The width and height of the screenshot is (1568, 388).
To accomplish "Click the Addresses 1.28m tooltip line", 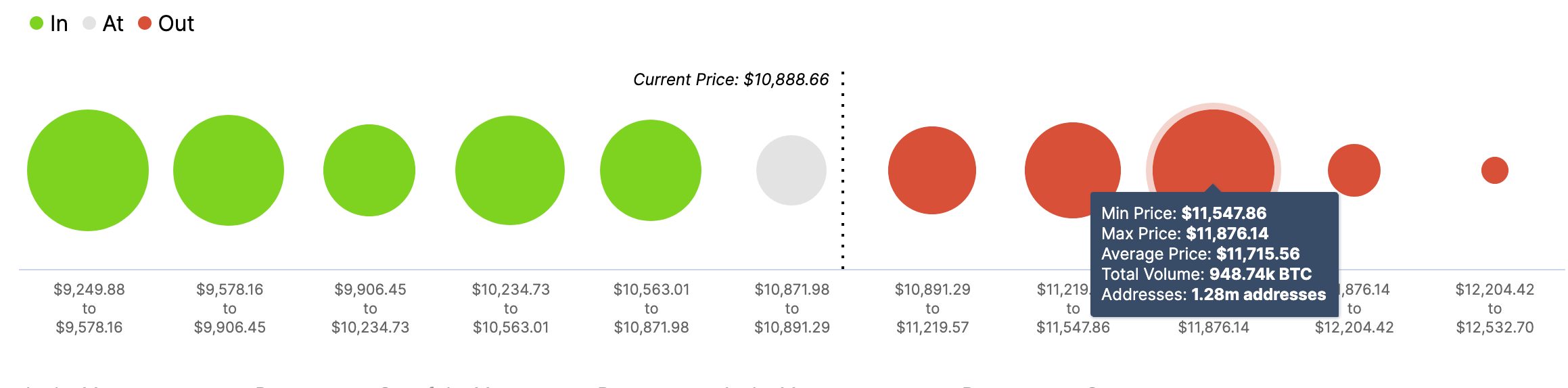I will (x=1214, y=294).
